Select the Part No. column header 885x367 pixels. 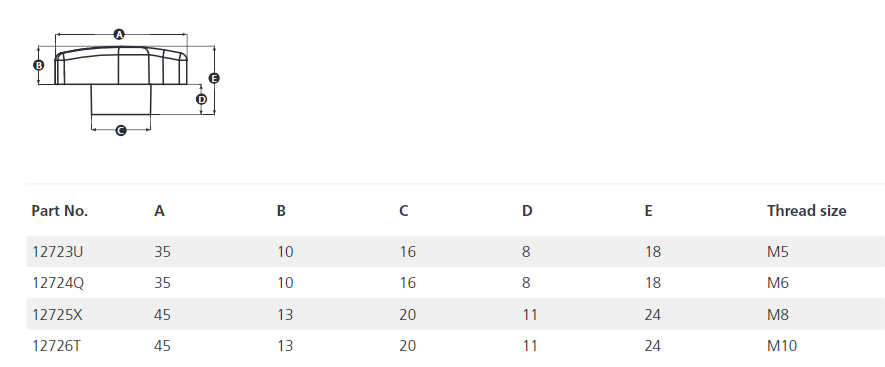pos(60,211)
